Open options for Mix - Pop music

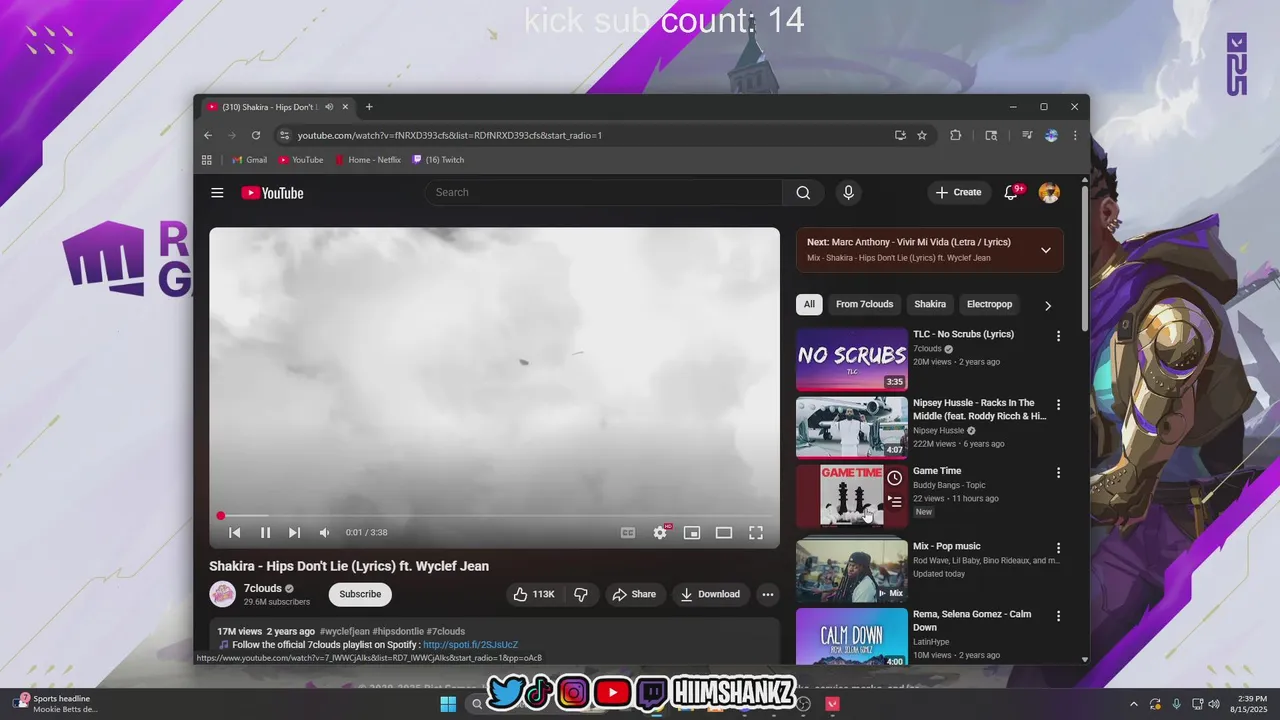(x=1058, y=548)
